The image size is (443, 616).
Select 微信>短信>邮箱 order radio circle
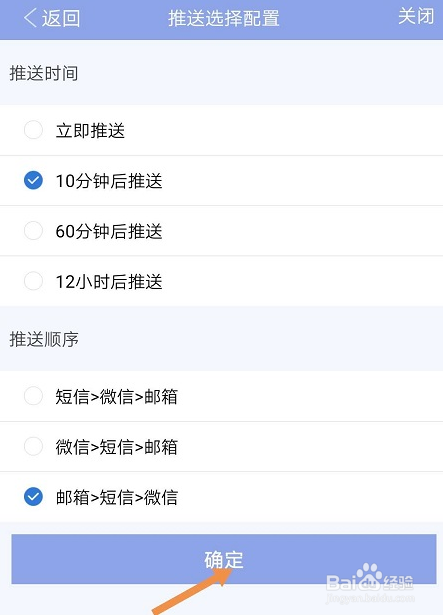[x=33, y=447]
